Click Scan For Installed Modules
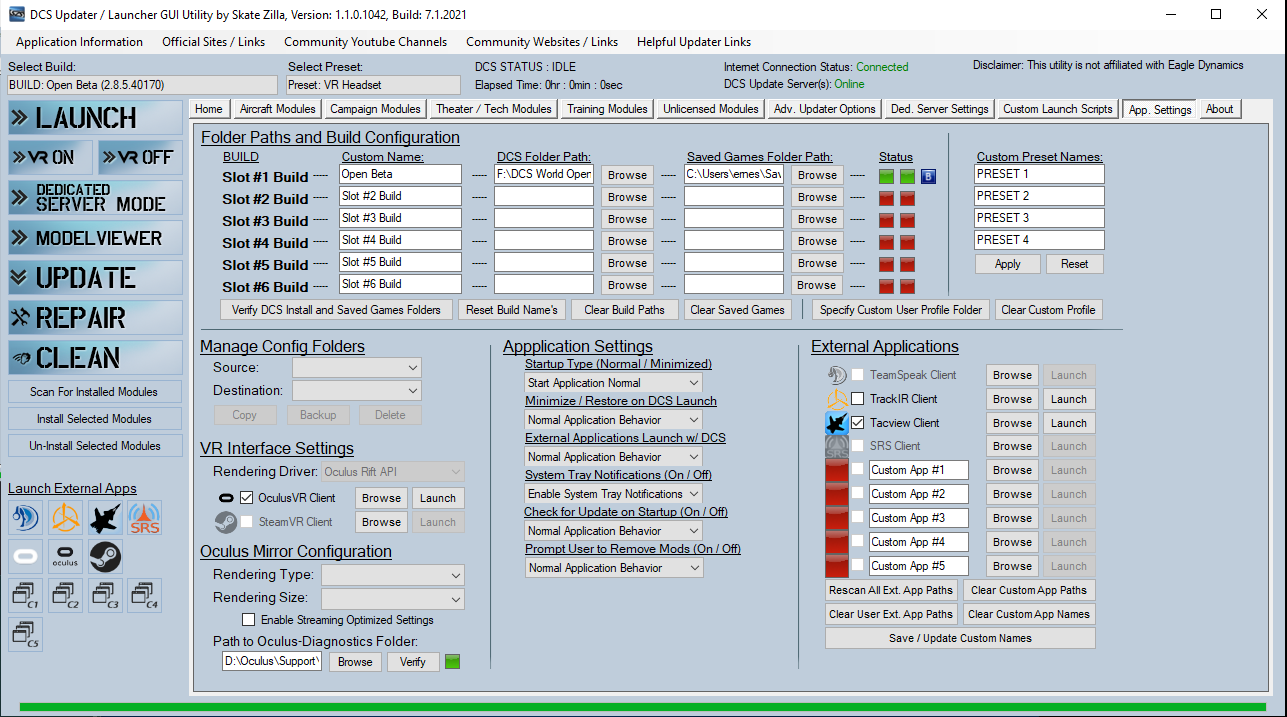Screen dimensions: 1287x717 [x=95, y=392]
